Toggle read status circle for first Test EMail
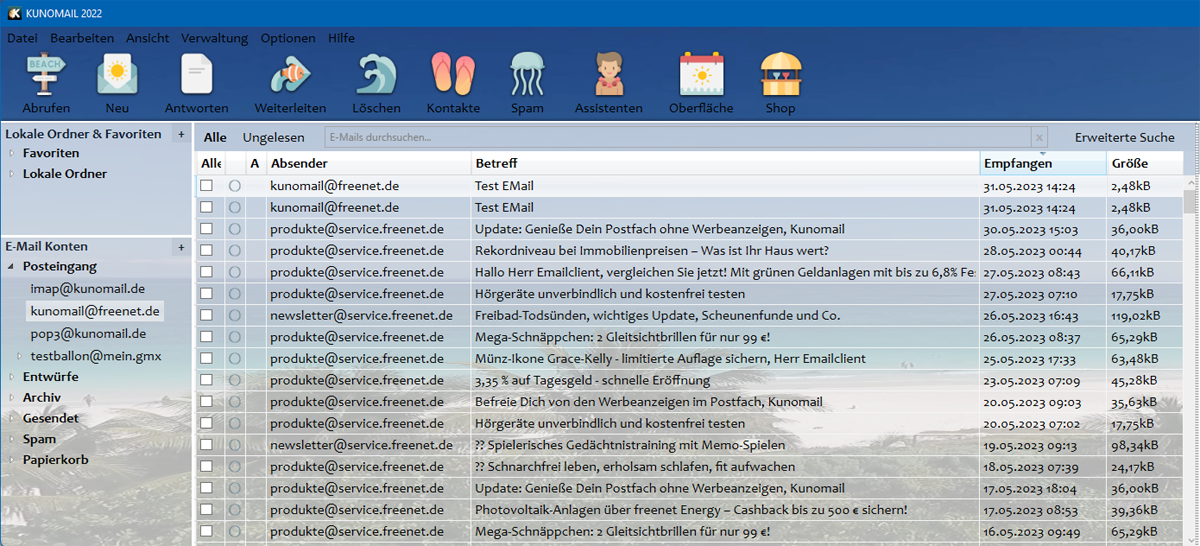The image size is (1200, 546). [235, 186]
